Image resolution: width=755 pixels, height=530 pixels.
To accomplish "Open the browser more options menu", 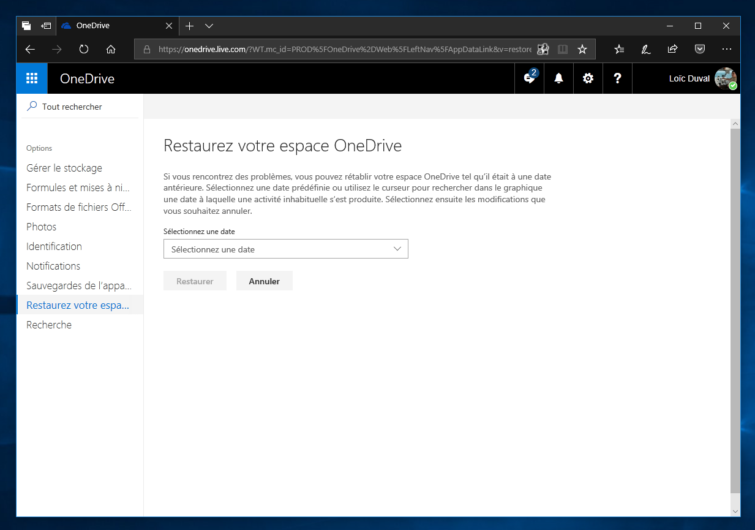I will (x=727, y=49).
